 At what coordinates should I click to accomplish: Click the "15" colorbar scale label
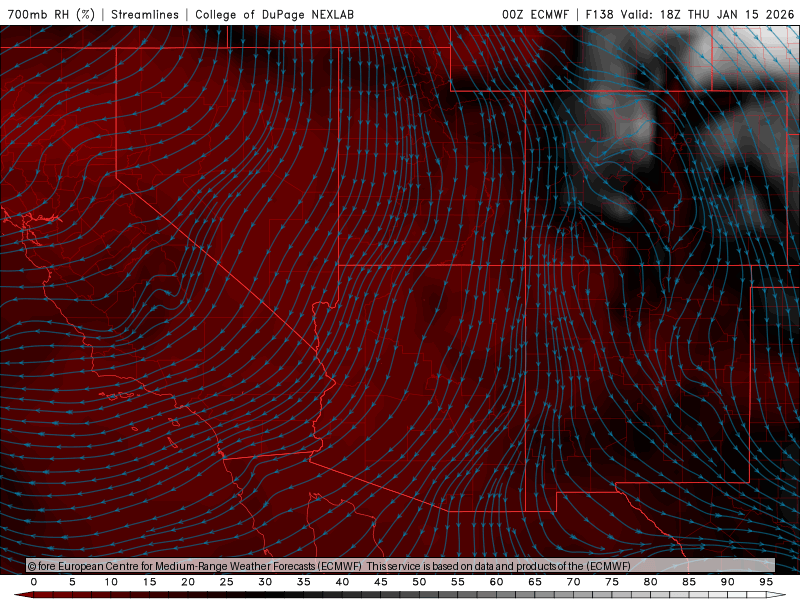(x=149, y=582)
